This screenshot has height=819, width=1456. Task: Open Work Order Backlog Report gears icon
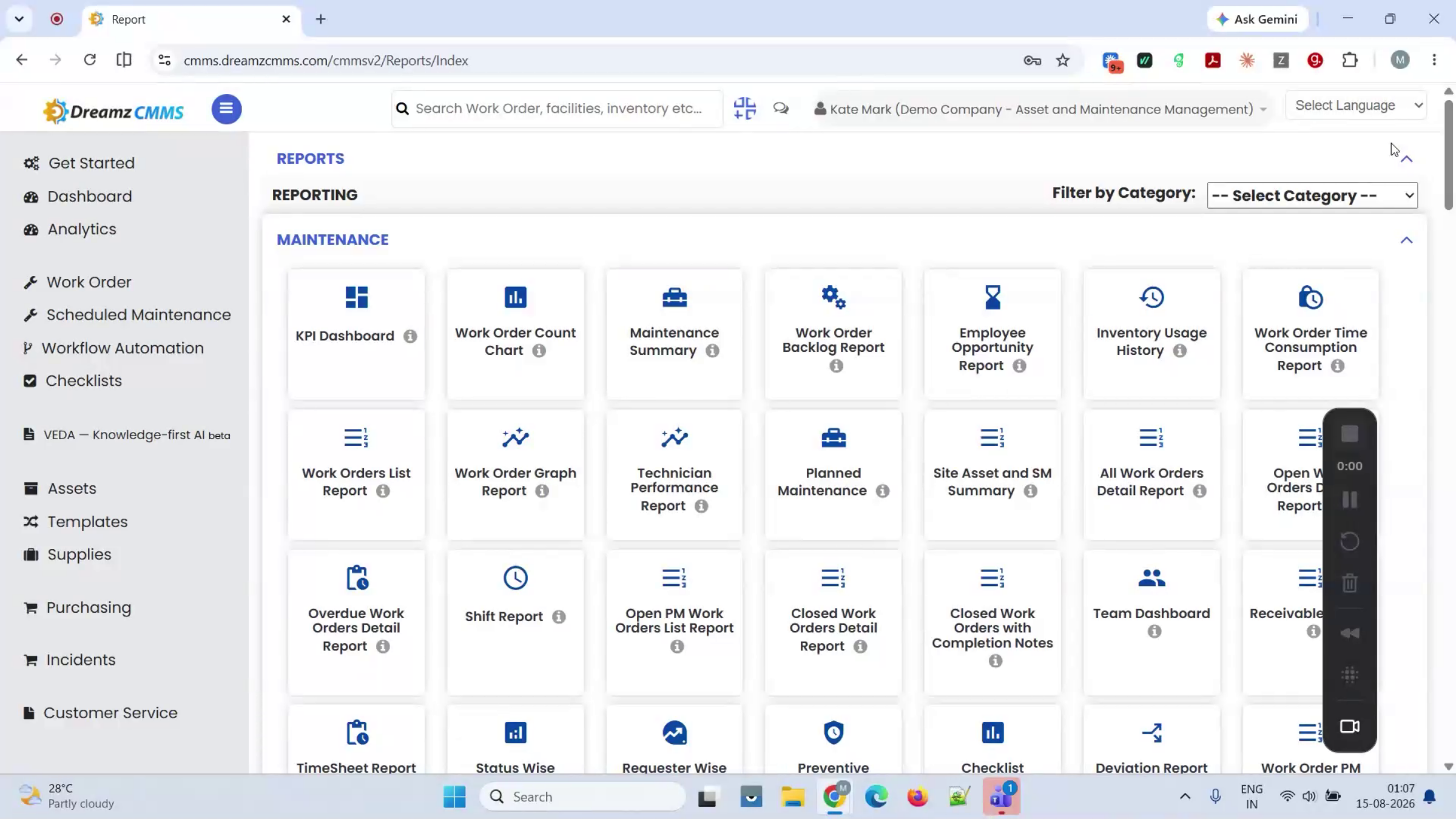833,297
